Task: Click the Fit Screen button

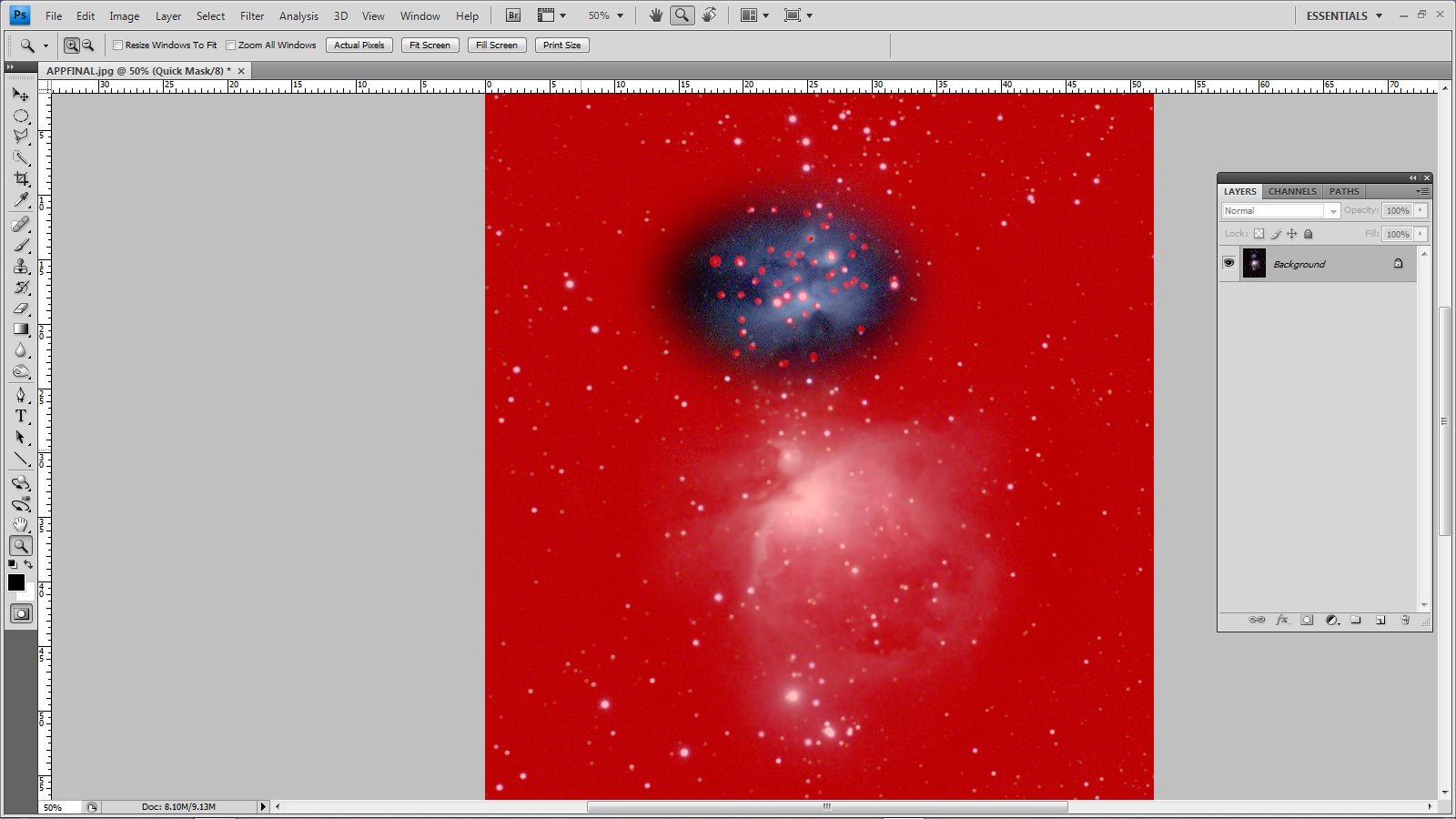Action: coord(430,45)
